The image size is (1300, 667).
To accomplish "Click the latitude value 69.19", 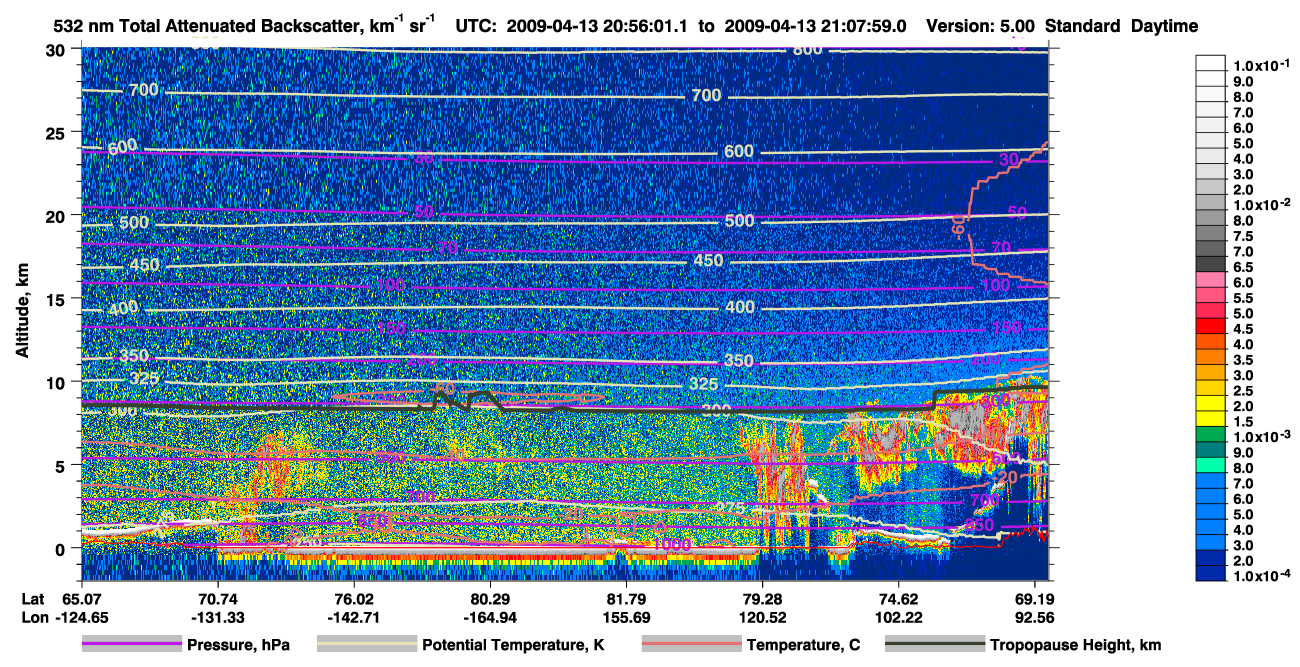I will point(1034,600).
